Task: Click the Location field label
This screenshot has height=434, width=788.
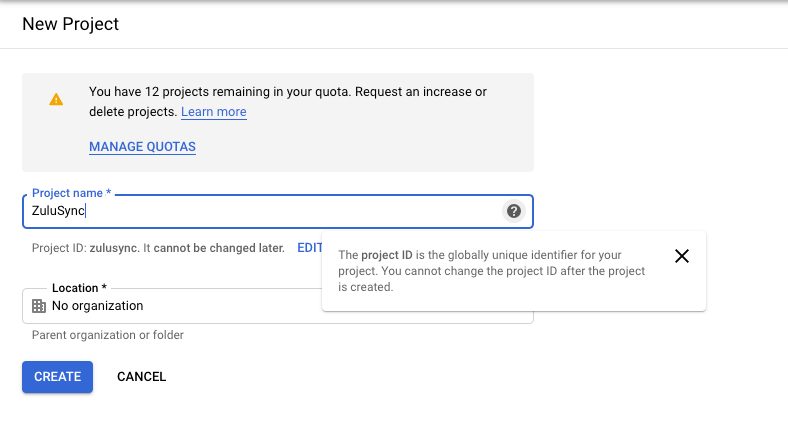Action: [79, 288]
